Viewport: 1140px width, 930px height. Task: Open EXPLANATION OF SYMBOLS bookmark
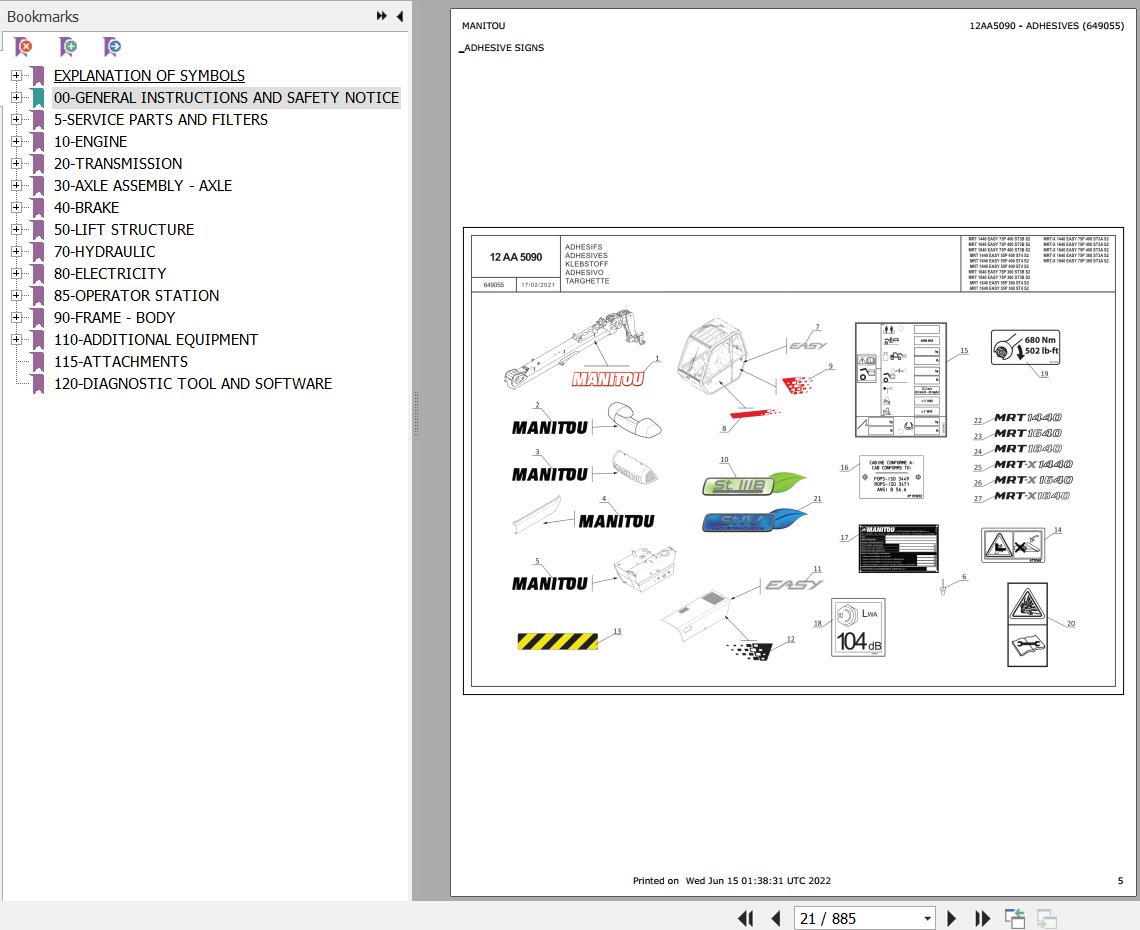point(148,75)
